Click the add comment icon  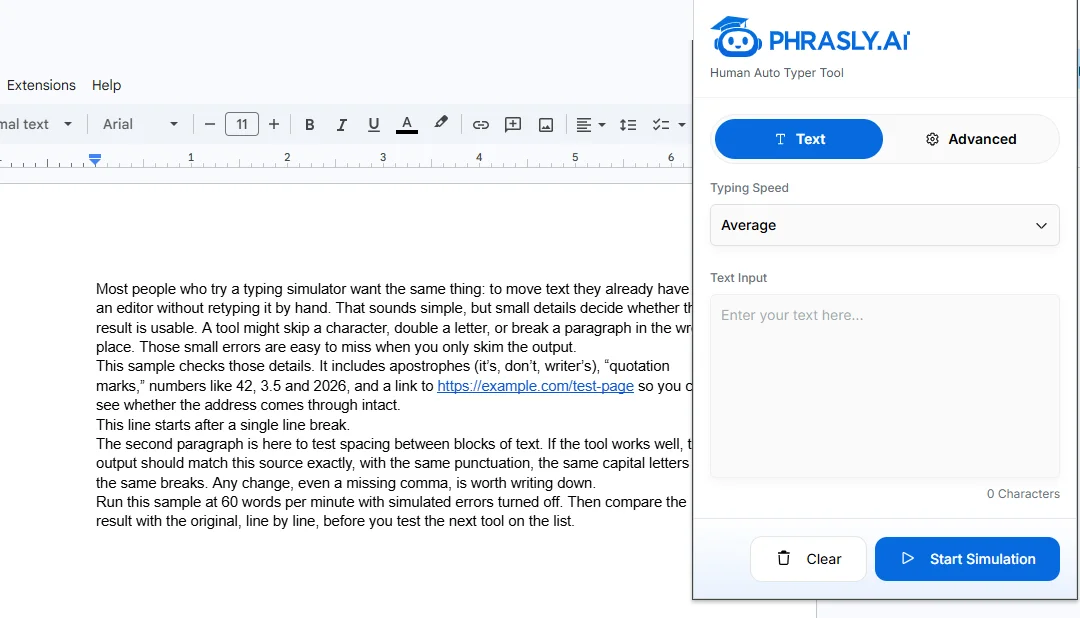(x=512, y=125)
